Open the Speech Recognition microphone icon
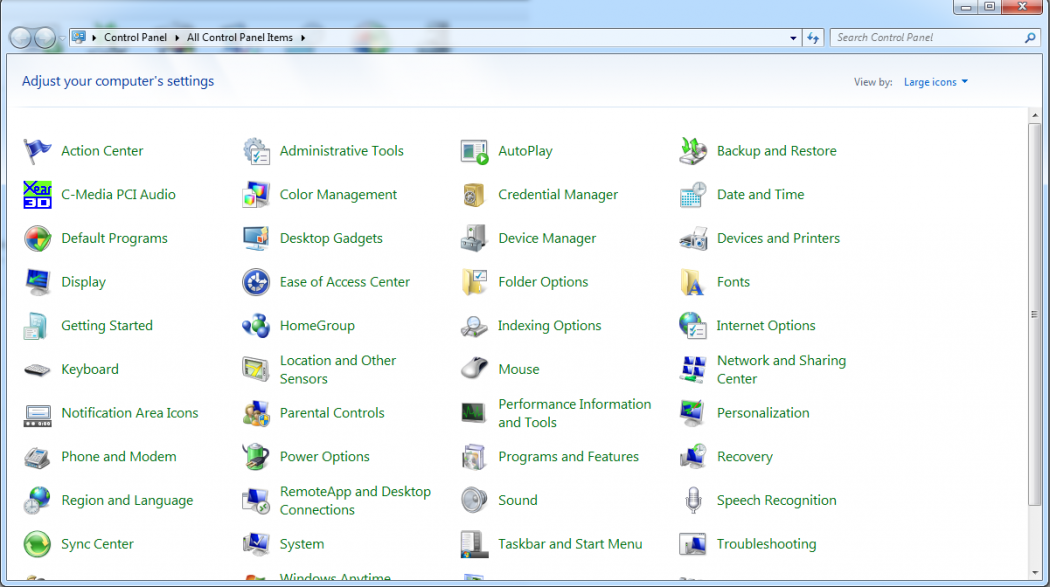Screen dimensions: 1050x587 [x=692, y=500]
